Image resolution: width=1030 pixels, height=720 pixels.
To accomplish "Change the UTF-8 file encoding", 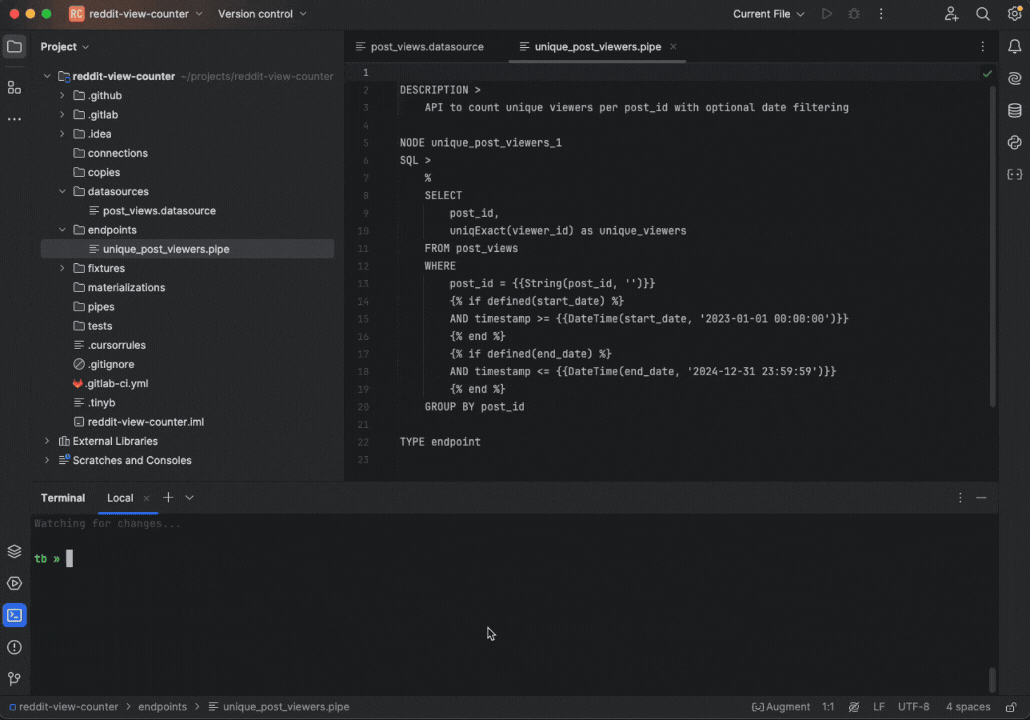I will tap(913, 707).
